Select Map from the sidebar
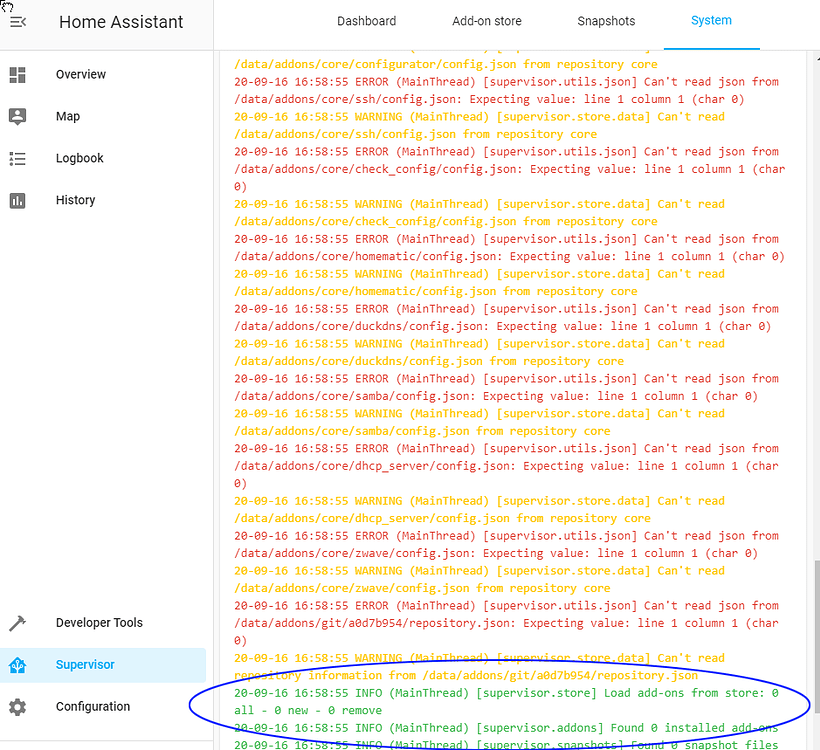This screenshot has width=820, height=750. (x=67, y=116)
